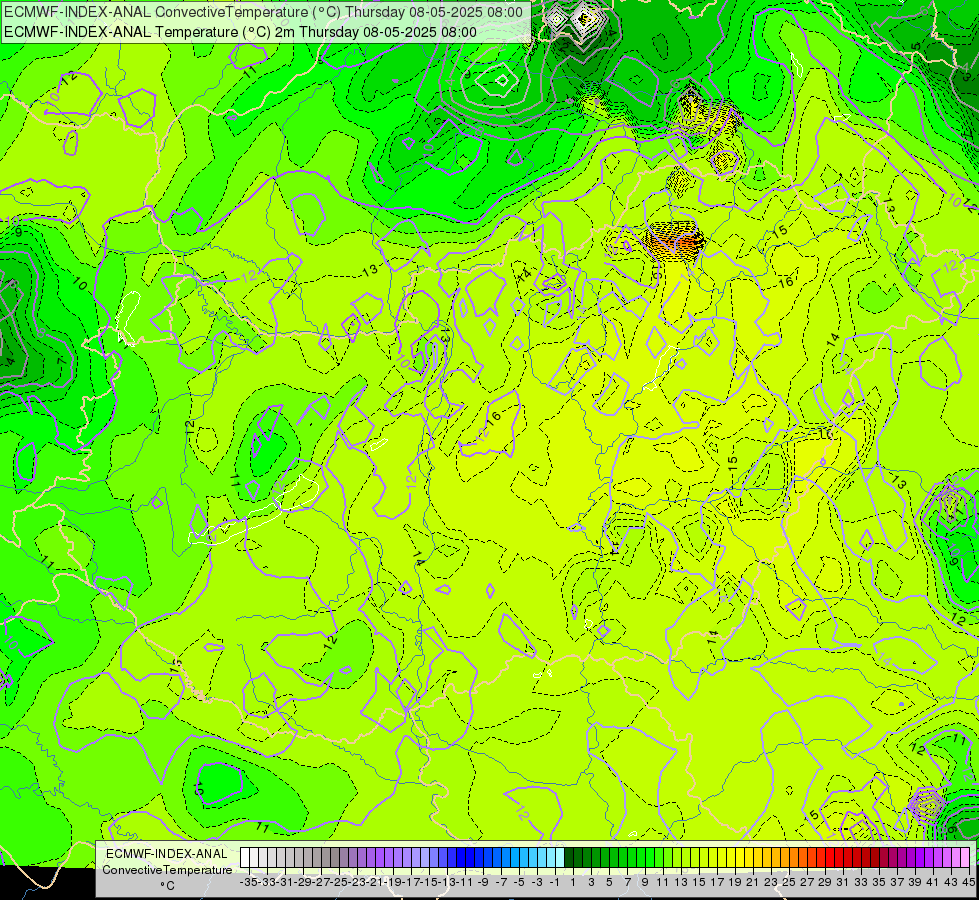This screenshot has width=979, height=900.
Task: Pick the red swatch above 31
Action: pos(839,858)
